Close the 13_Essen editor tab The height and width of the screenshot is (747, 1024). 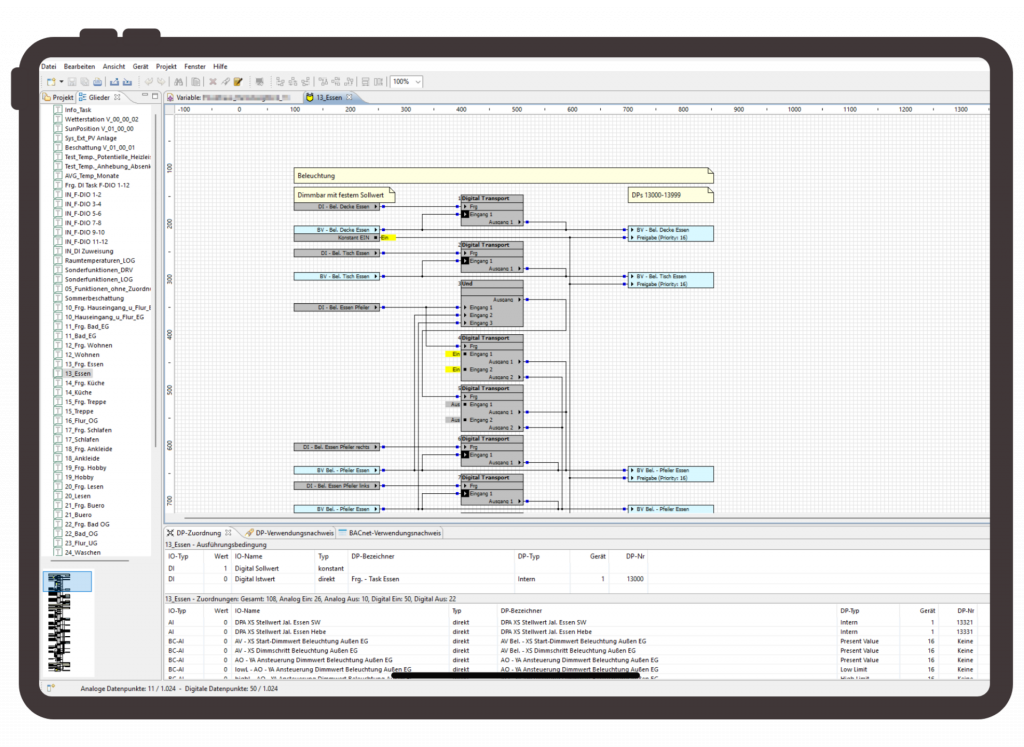point(349,98)
